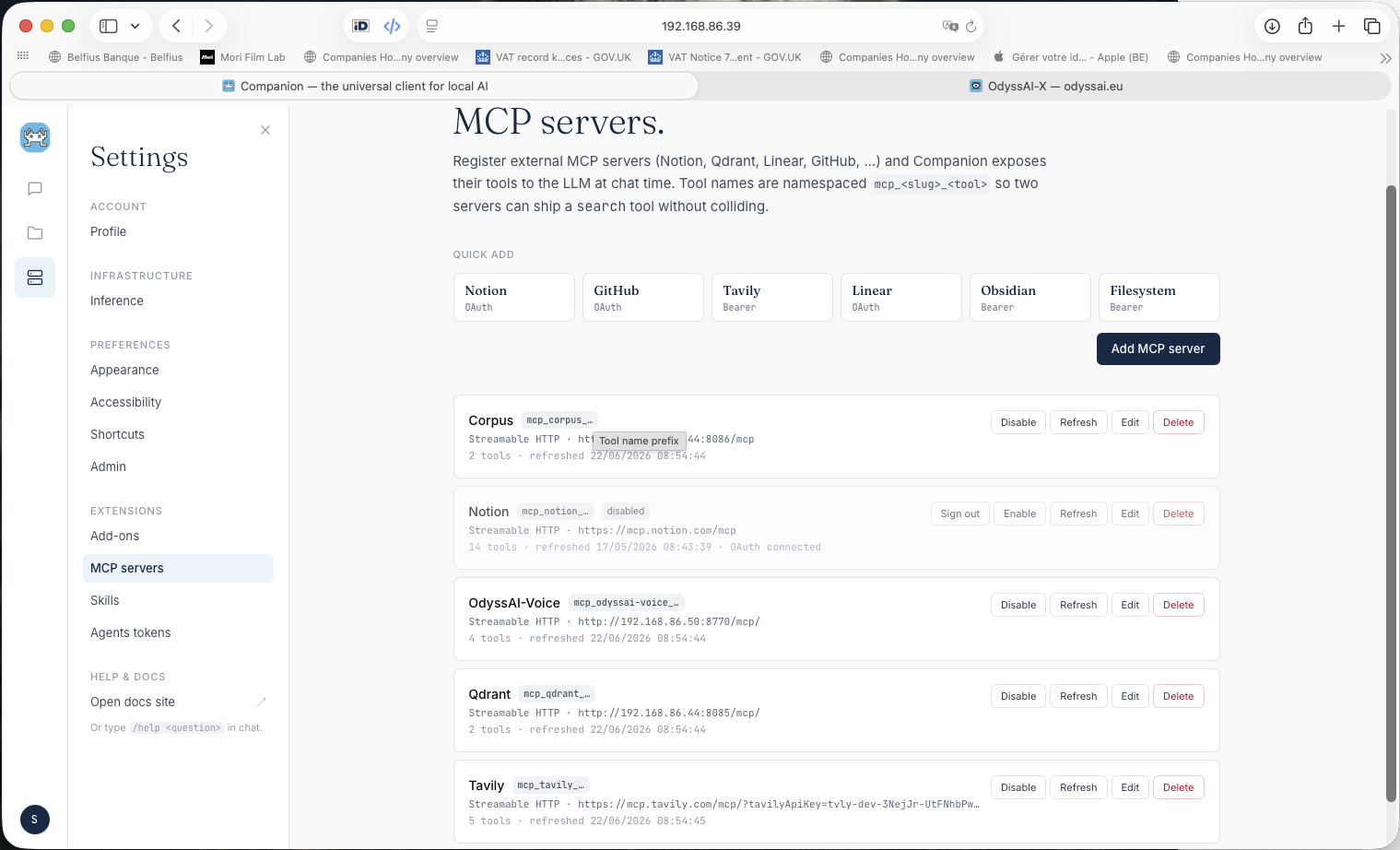
Task: Quick add Obsidian server
Action: coord(1029,297)
